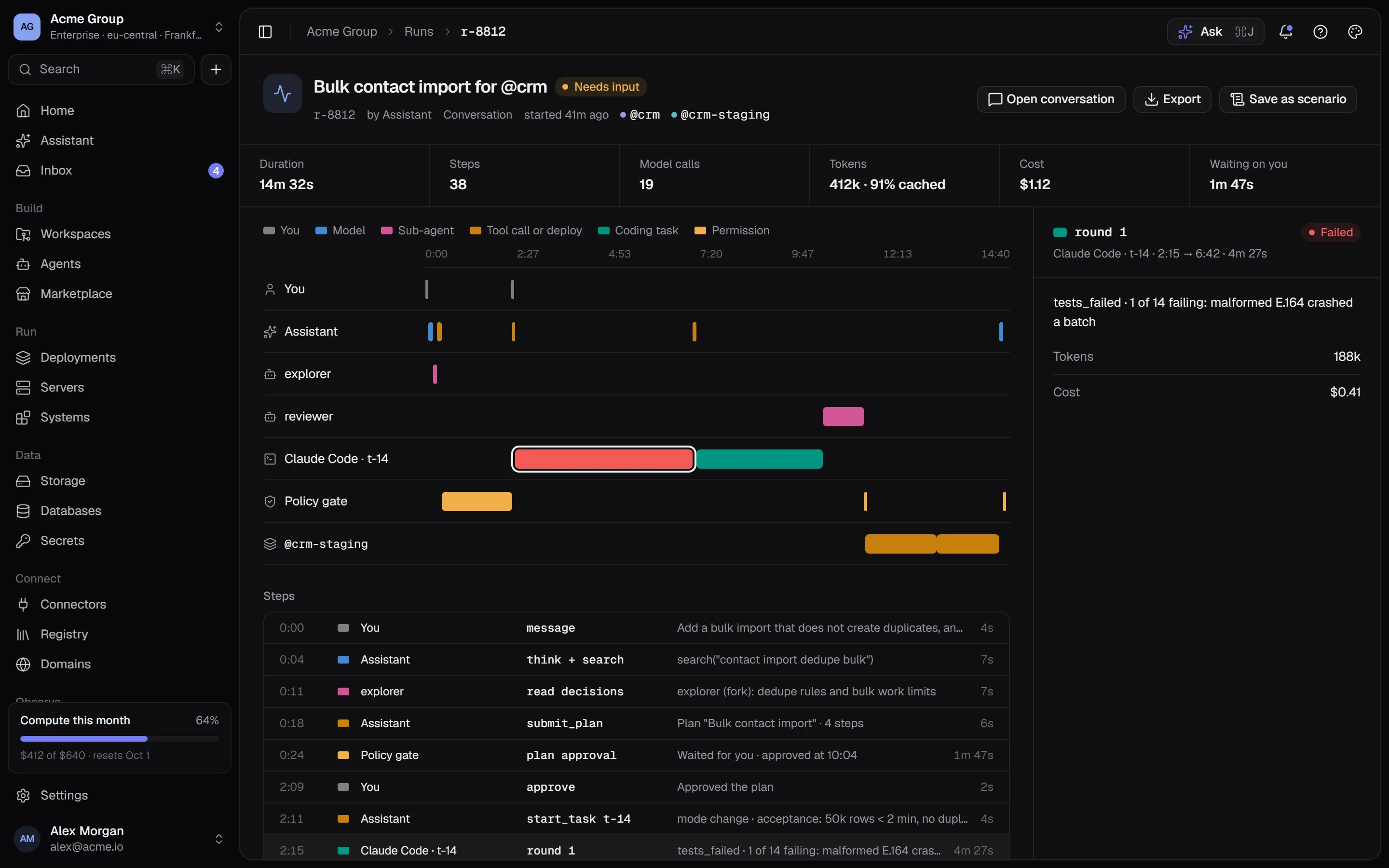Open Workspaces under Build
The width and height of the screenshot is (1389, 868).
point(120,234)
